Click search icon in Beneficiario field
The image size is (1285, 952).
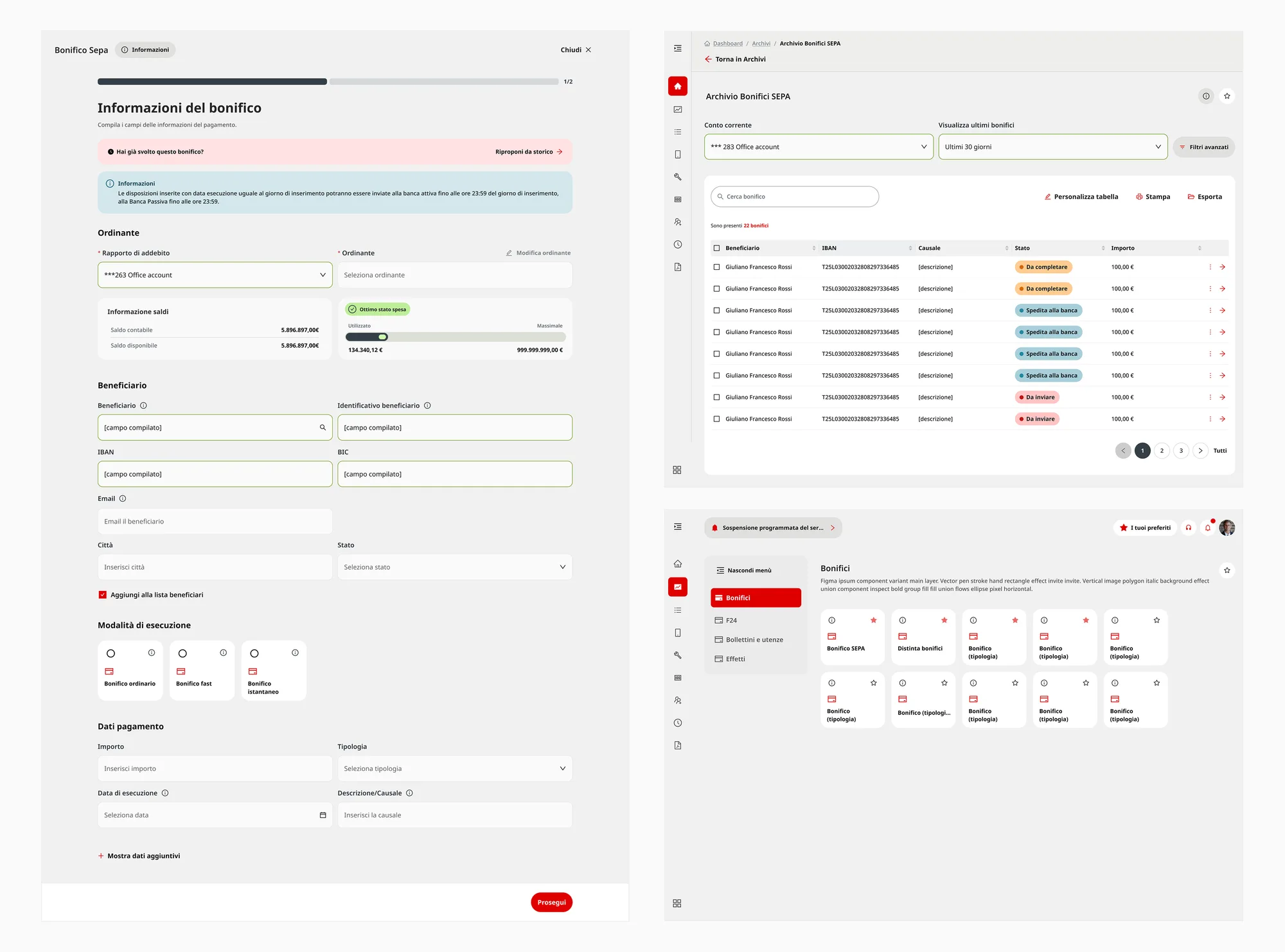(323, 427)
